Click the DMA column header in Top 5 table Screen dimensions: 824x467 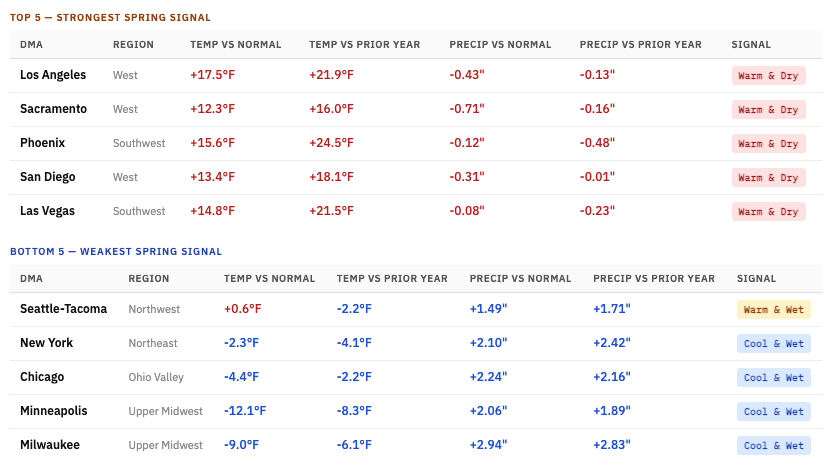pos(32,45)
